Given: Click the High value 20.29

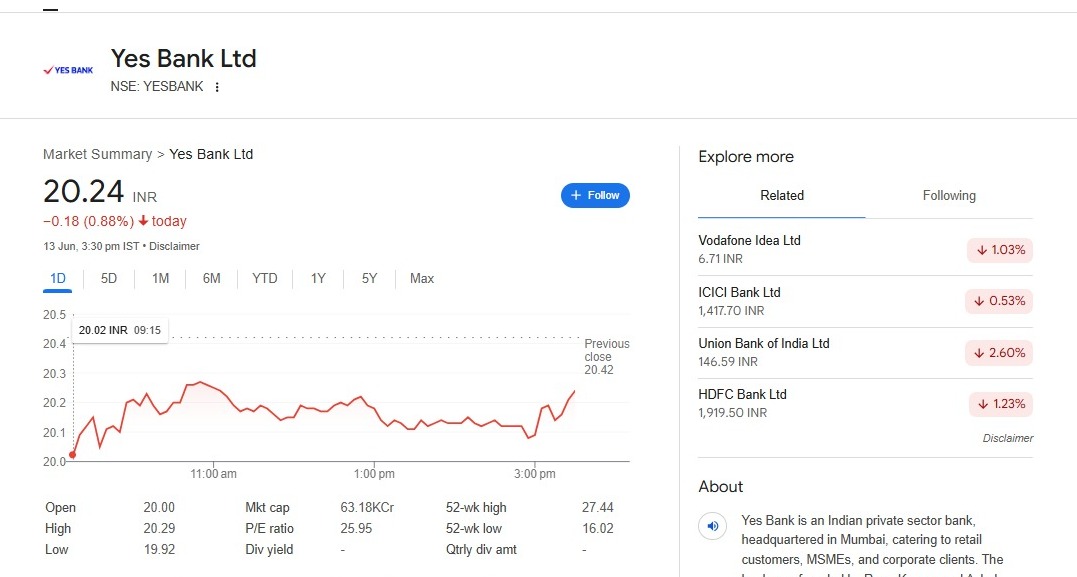Looking at the screenshot, I should [x=159, y=528].
